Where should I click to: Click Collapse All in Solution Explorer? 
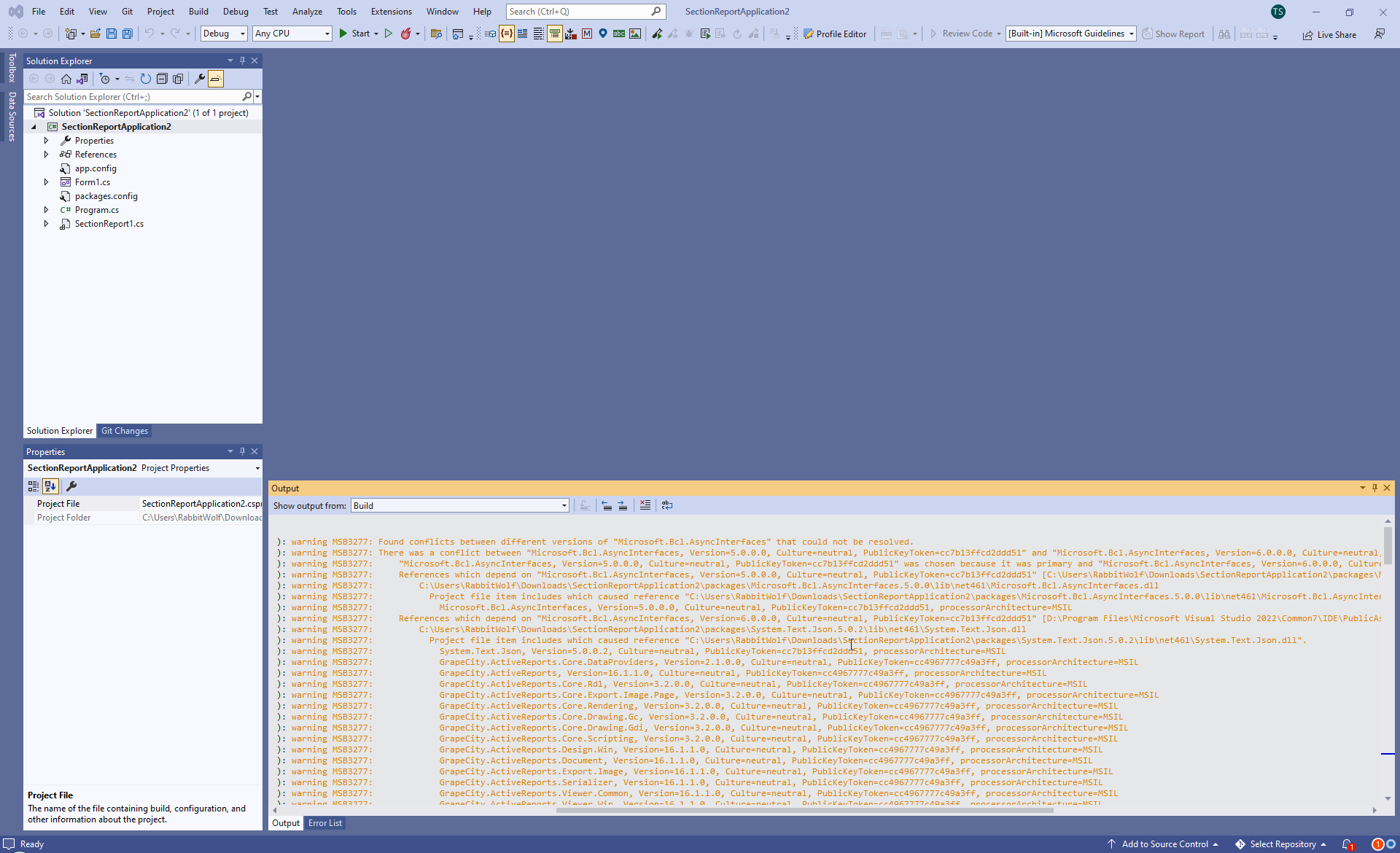pyautogui.click(x=162, y=79)
